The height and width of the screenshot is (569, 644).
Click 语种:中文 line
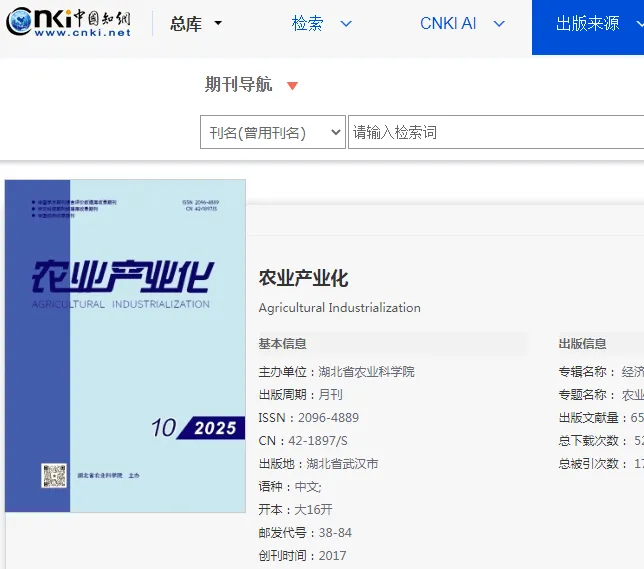point(290,487)
